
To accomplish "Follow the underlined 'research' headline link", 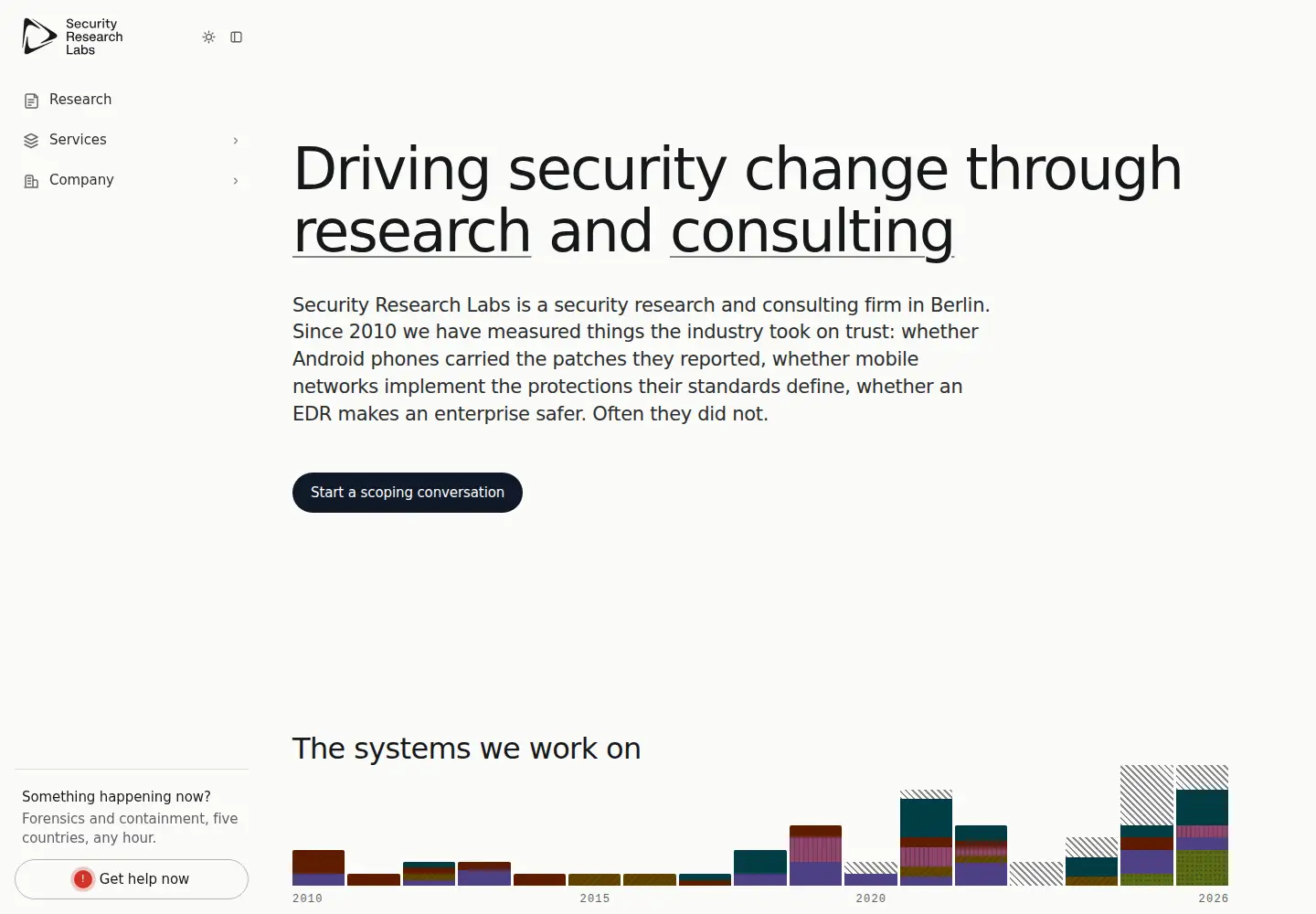I will [411, 230].
